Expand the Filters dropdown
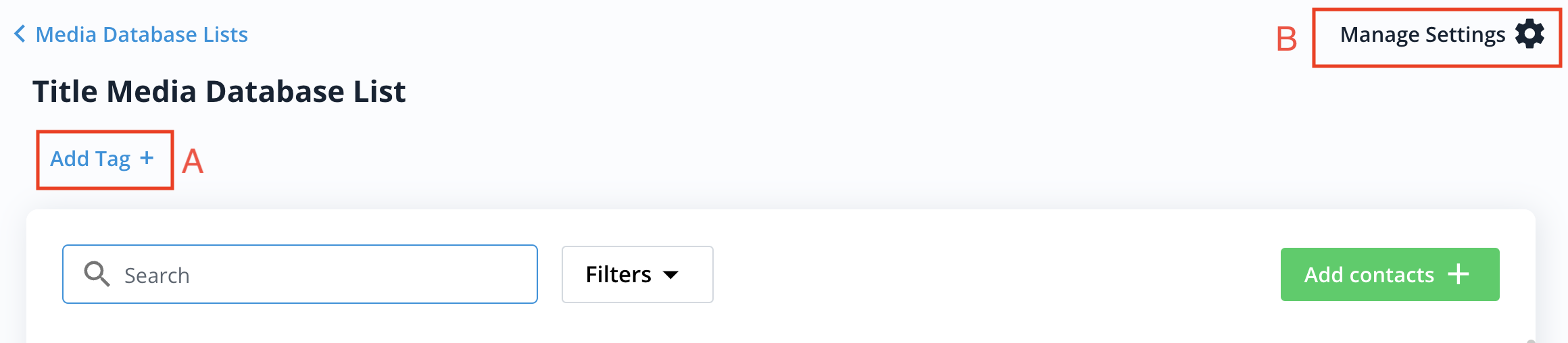 637,274
